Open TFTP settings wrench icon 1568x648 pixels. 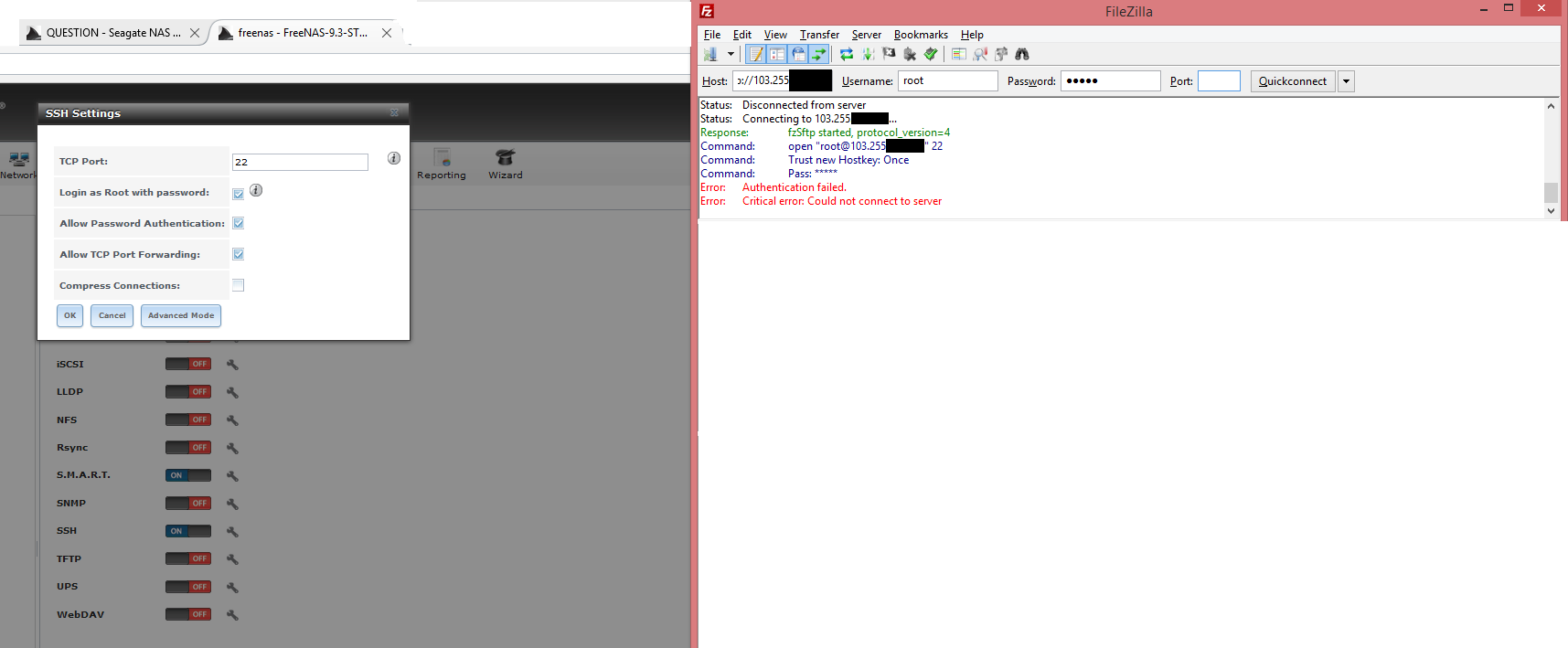point(232,559)
